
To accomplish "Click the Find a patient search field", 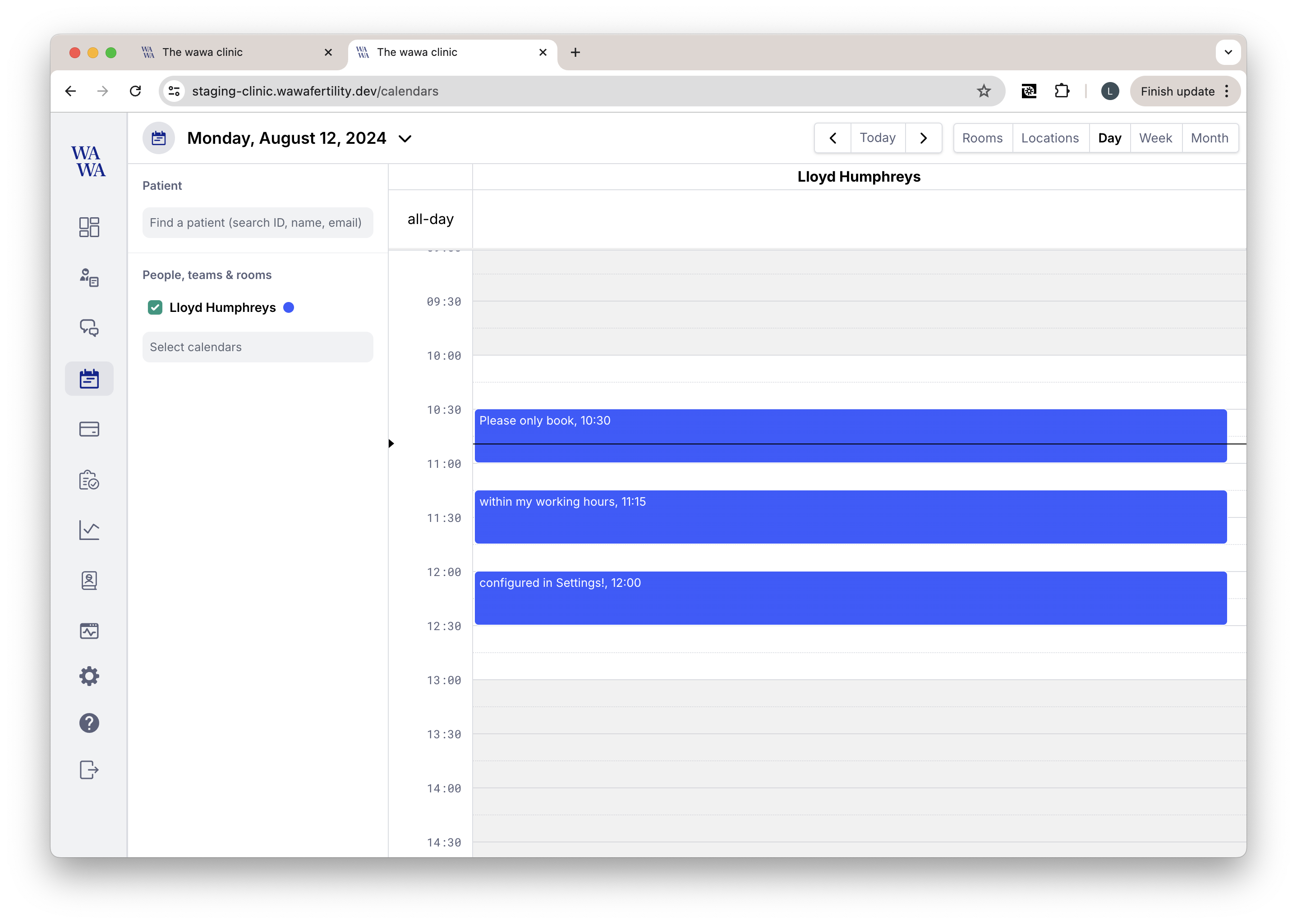I will pos(257,223).
